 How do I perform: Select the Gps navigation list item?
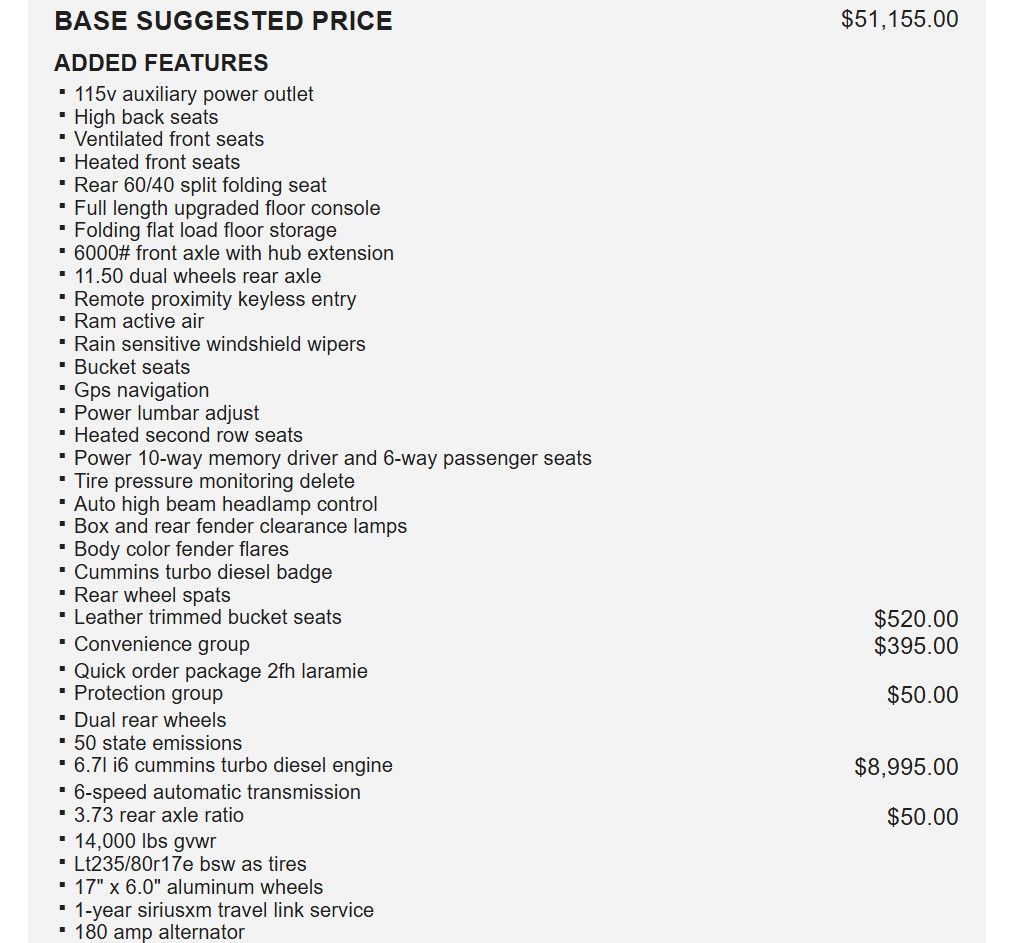coord(141,390)
